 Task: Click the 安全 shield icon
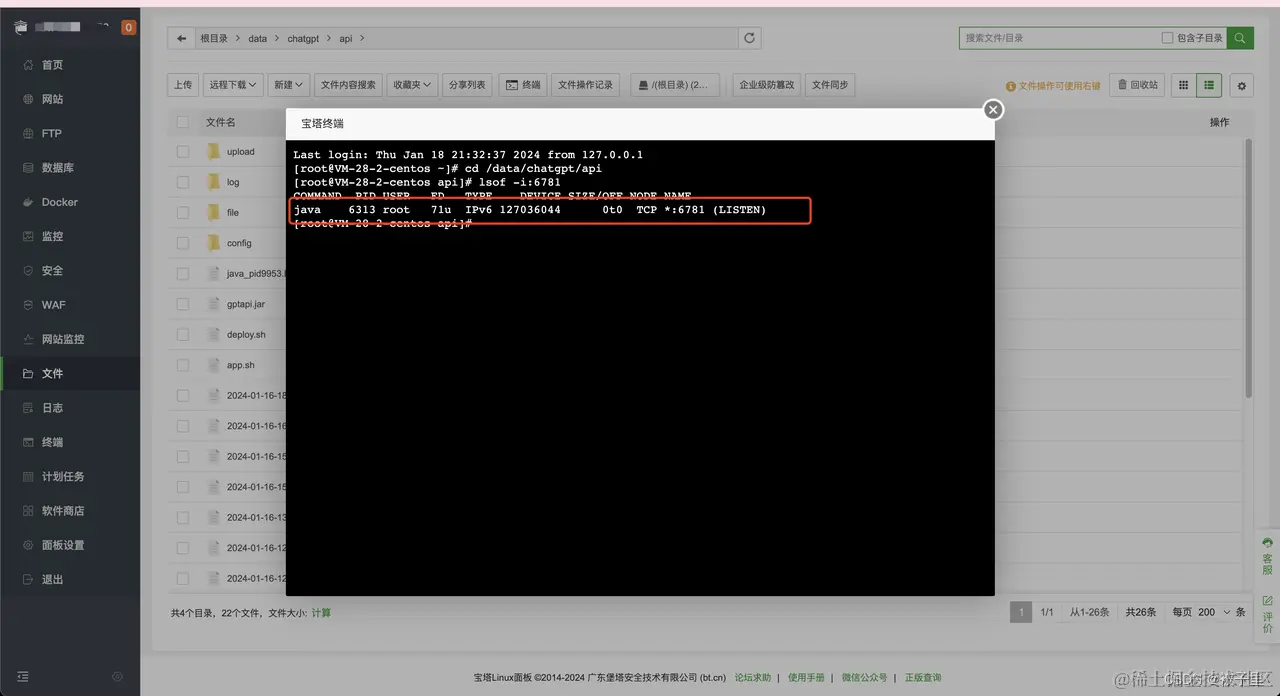point(29,271)
